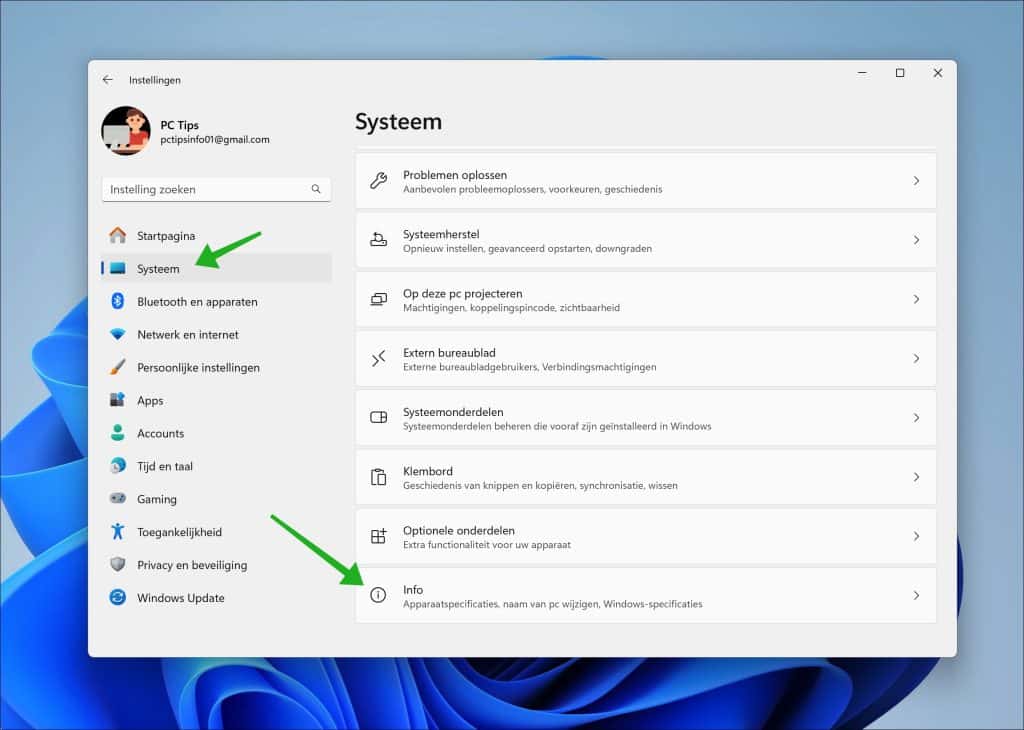Click the Accounts person icon
1024x730 pixels.
(x=118, y=433)
